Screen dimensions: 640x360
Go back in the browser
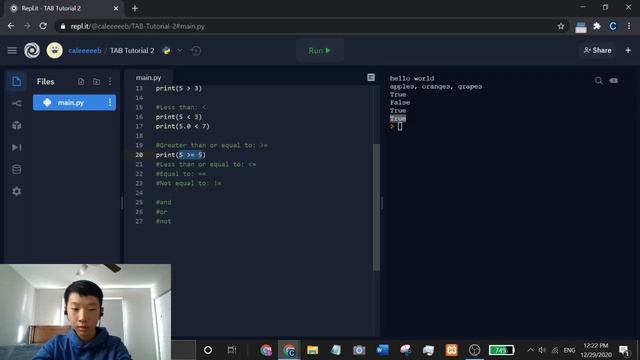click(x=11, y=26)
